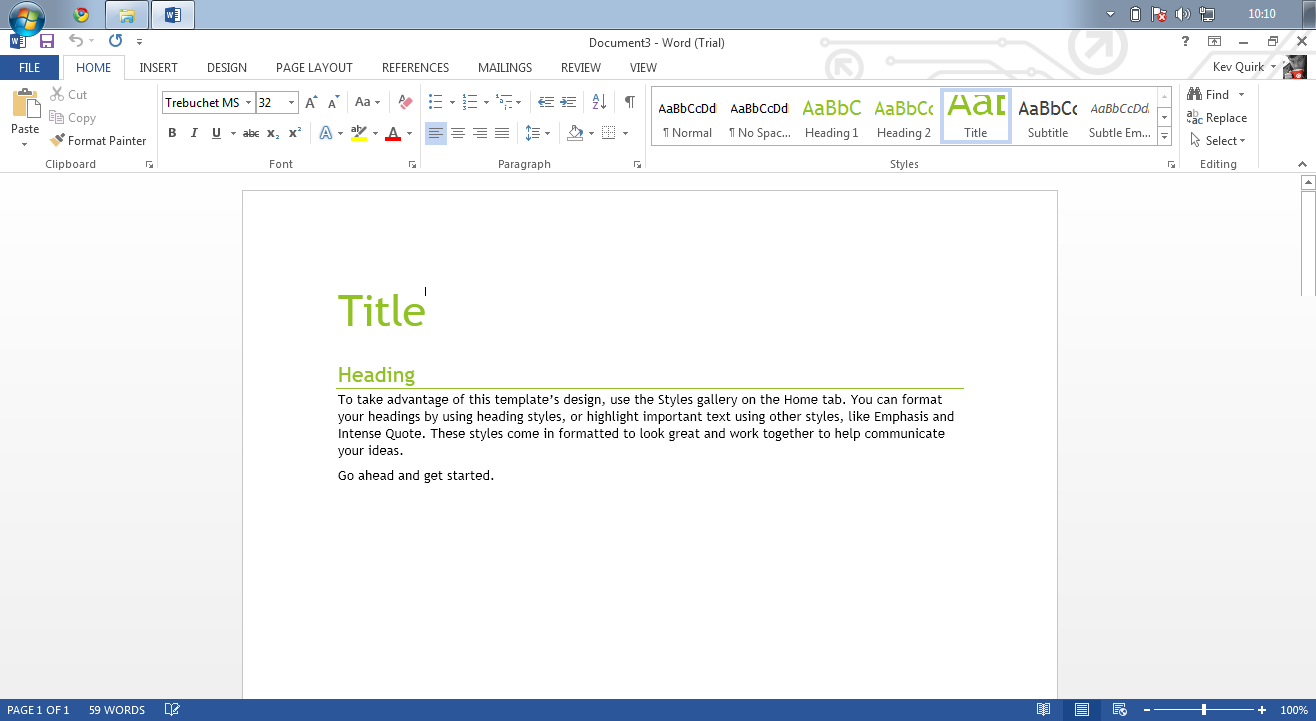Image resolution: width=1316 pixels, height=721 pixels.
Task: Toggle Bold formatting
Action: (x=172, y=133)
